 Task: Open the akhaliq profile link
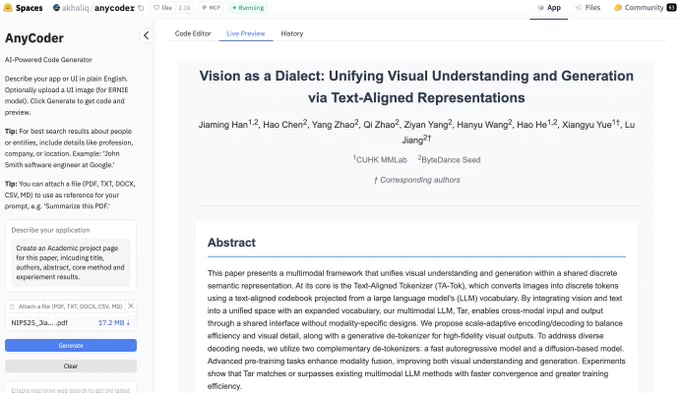[75, 8]
